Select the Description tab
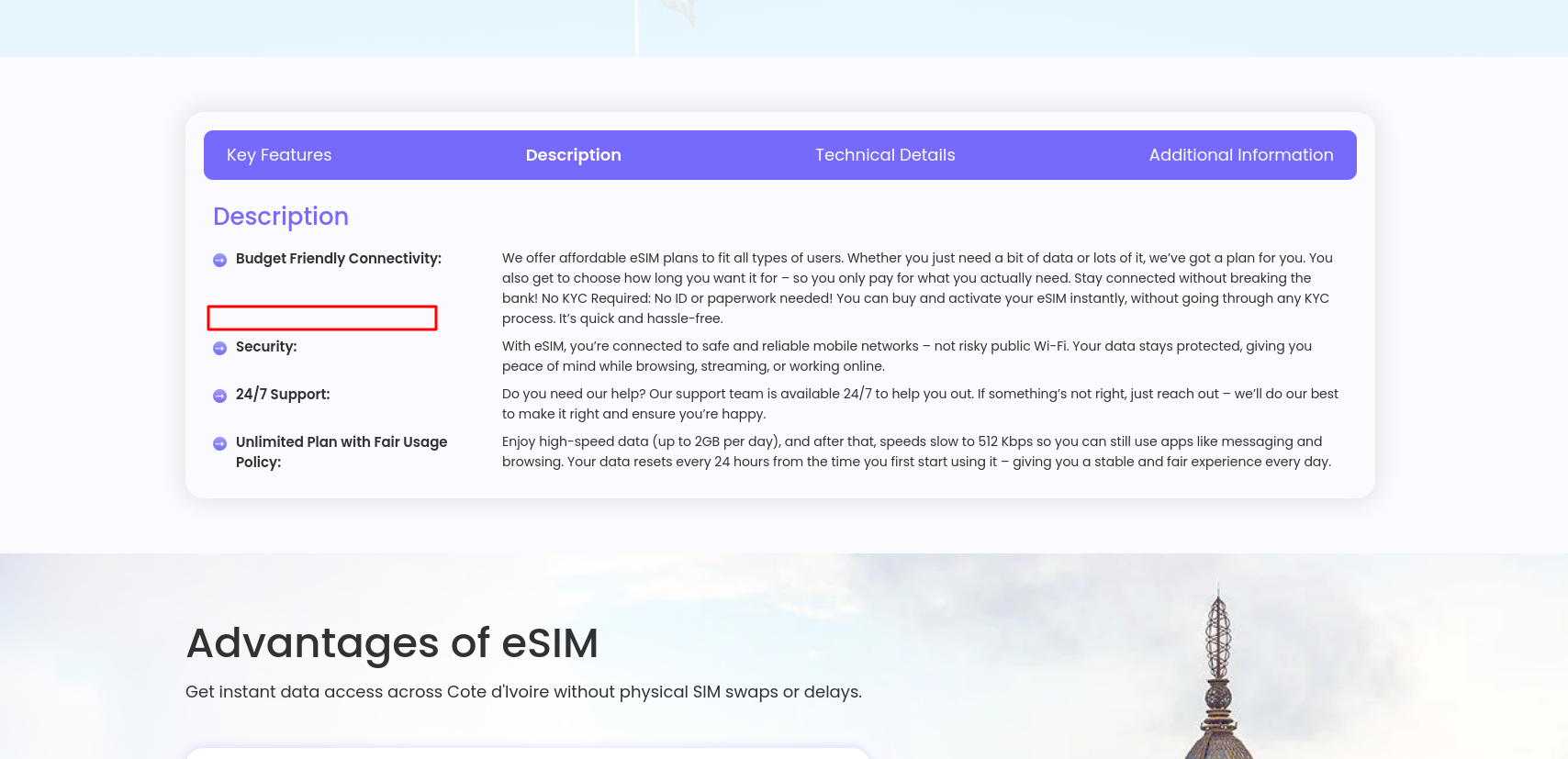 (573, 155)
